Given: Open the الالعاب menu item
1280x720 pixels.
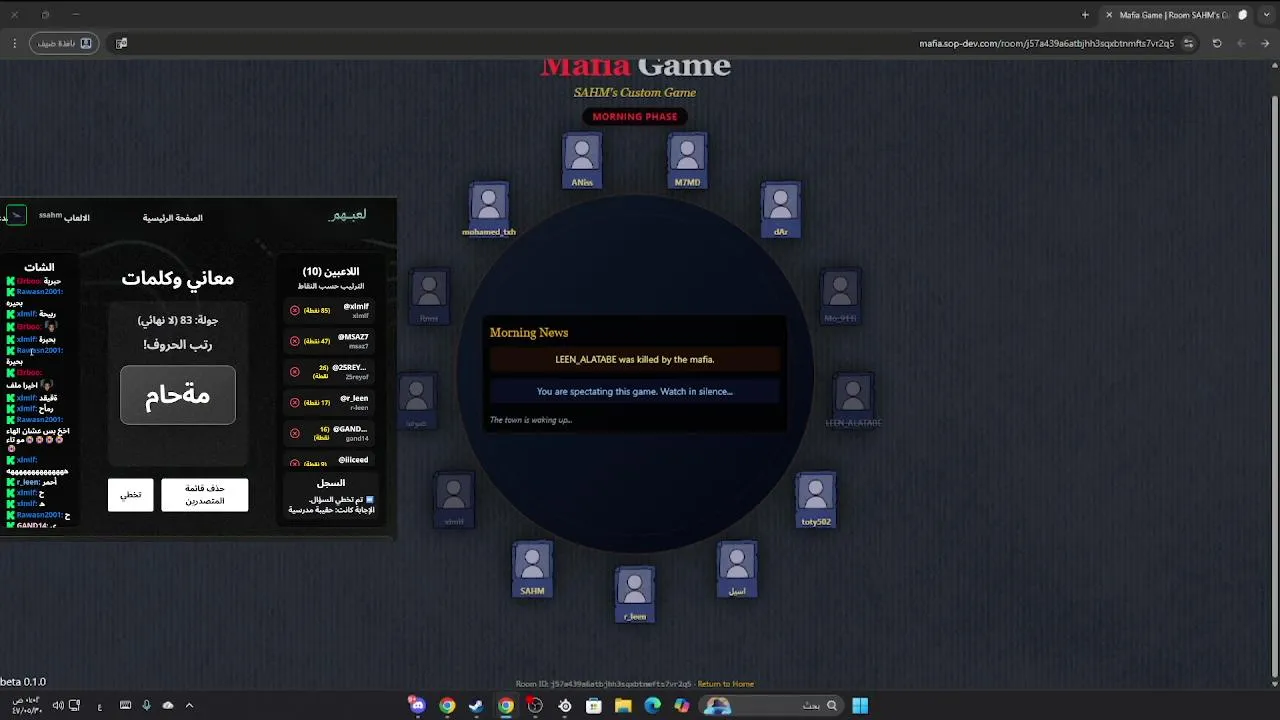Looking at the screenshot, I should (x=77, y=217).
